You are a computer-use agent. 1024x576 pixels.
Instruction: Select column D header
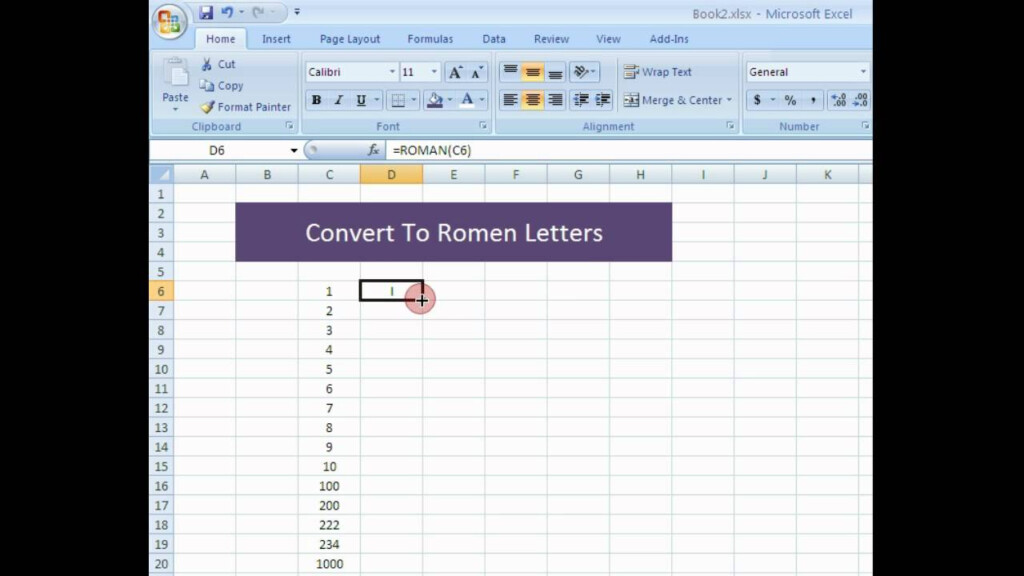coord(391,174)
